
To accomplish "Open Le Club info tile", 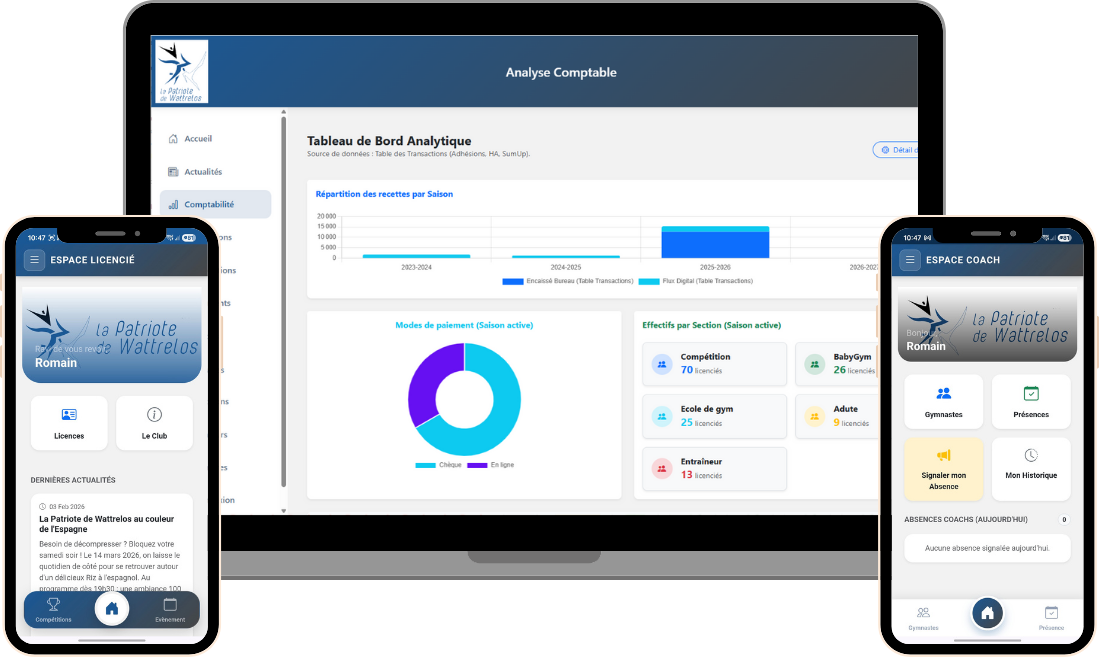I will pos(154,422).
